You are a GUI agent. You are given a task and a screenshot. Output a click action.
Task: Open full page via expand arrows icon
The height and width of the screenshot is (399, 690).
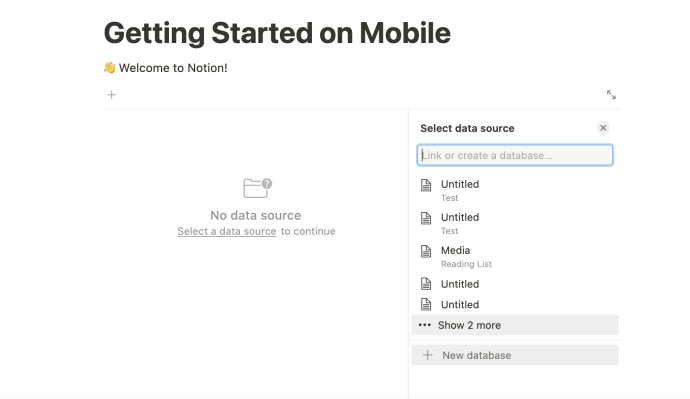pyautogui.click(x=611, y=95)
